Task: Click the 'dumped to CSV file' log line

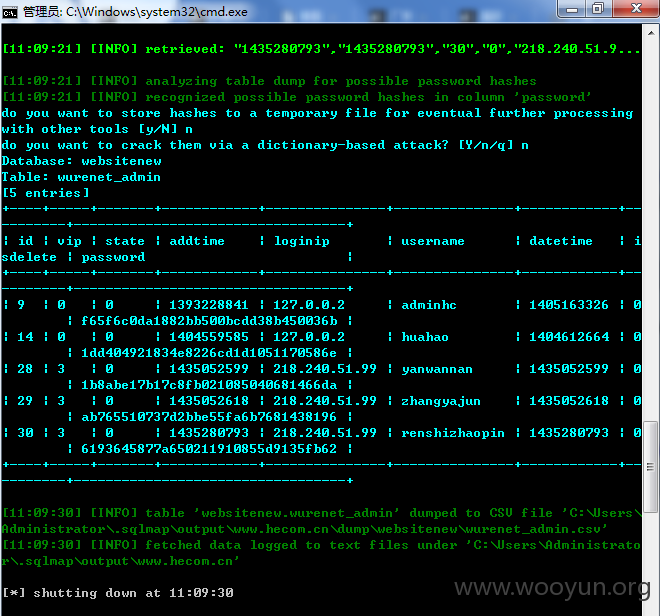Action: click(322, 521)
